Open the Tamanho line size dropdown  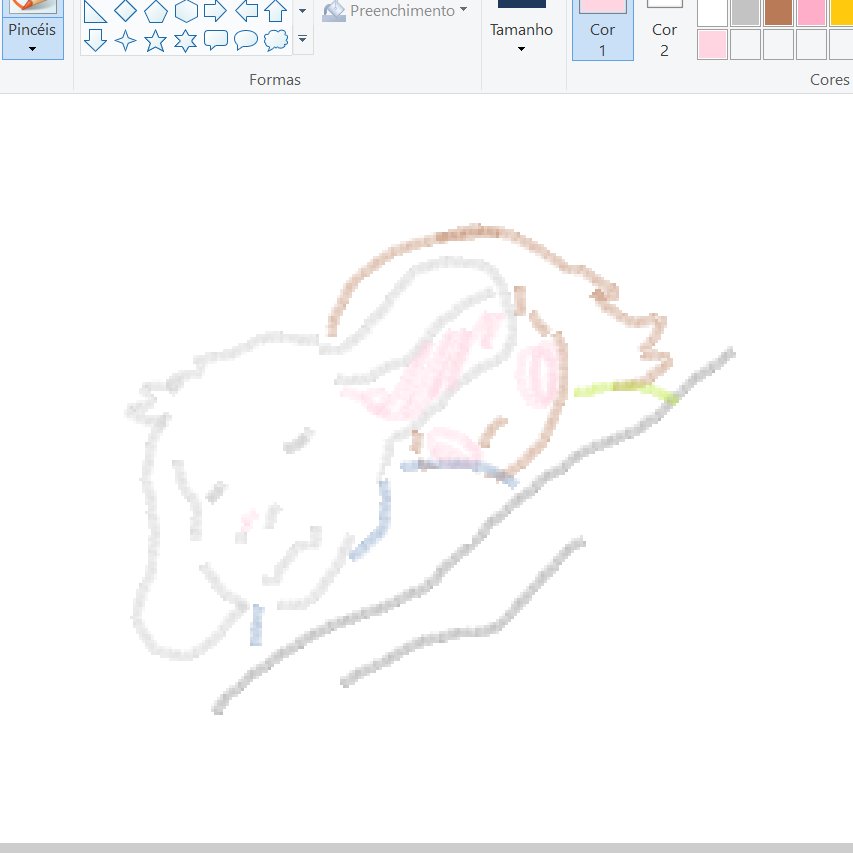521,37
